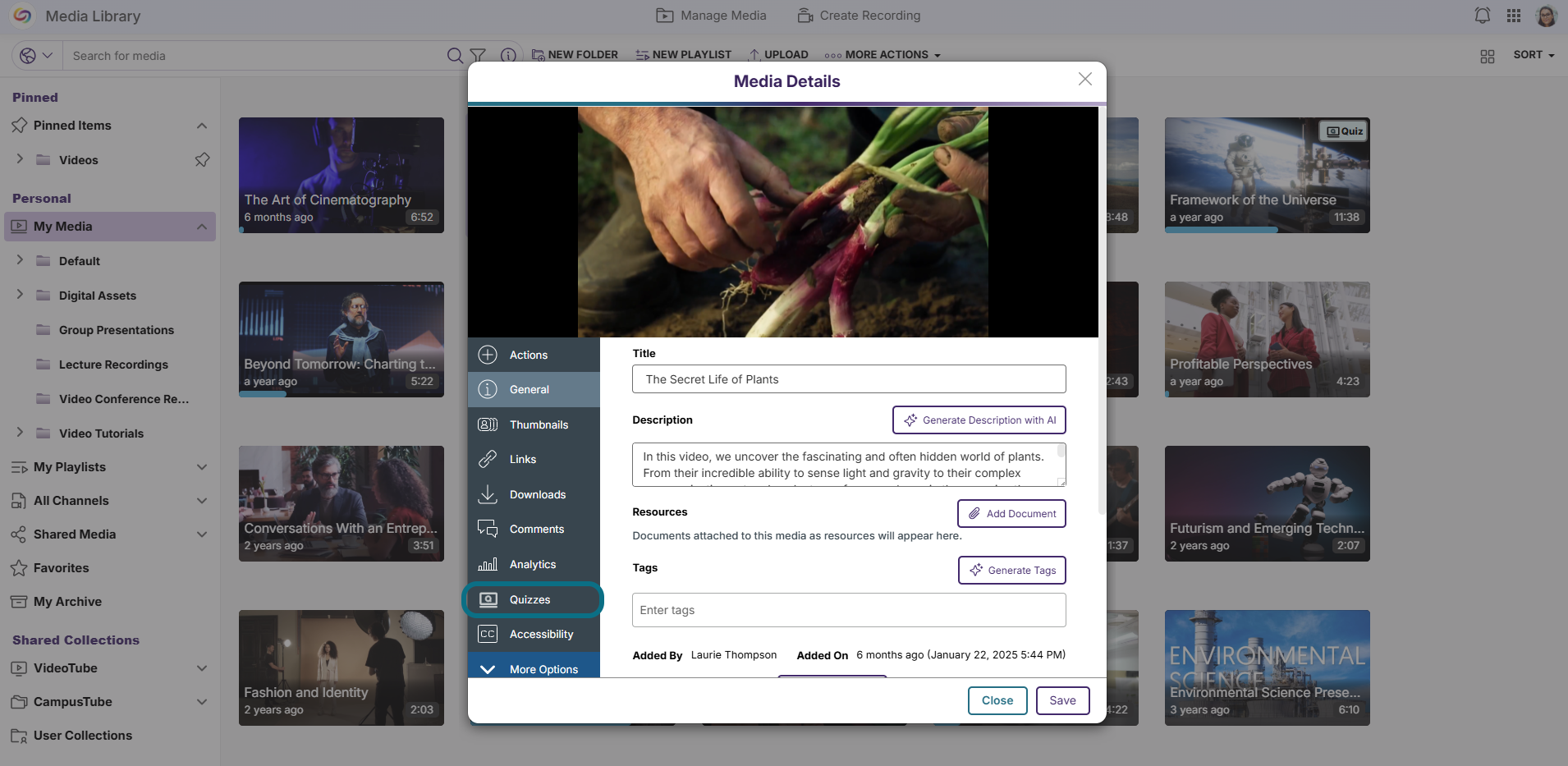Image resolution: width=1568 pixels, height=766 pixels.
Task: Expand All Channels
Action: click(202, 501)
